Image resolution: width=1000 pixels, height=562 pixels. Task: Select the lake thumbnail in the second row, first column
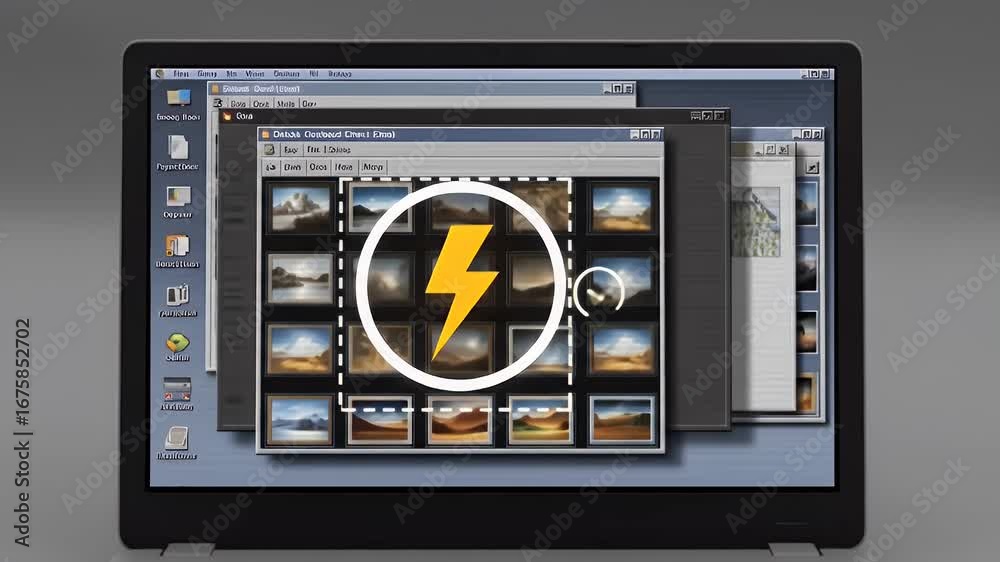[x=300, y=278]
